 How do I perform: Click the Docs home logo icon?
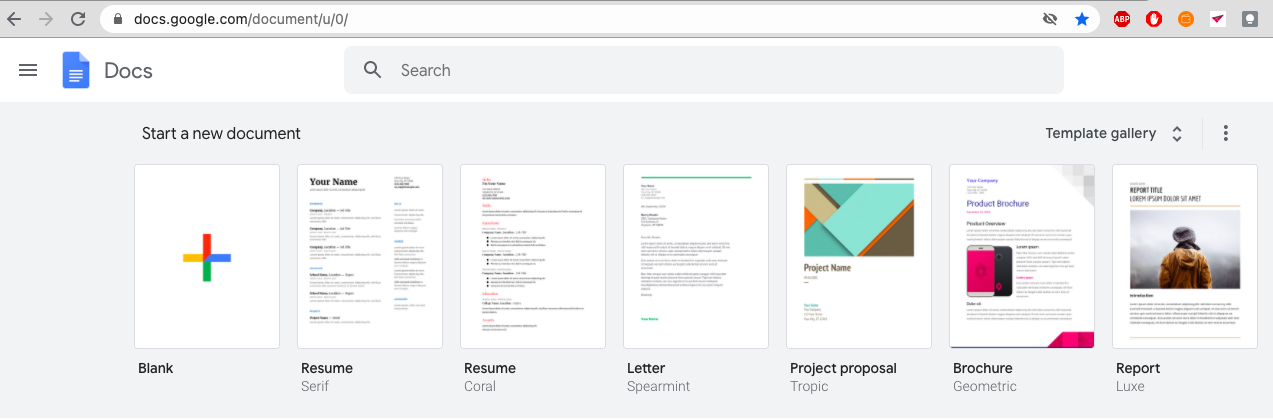76,70
